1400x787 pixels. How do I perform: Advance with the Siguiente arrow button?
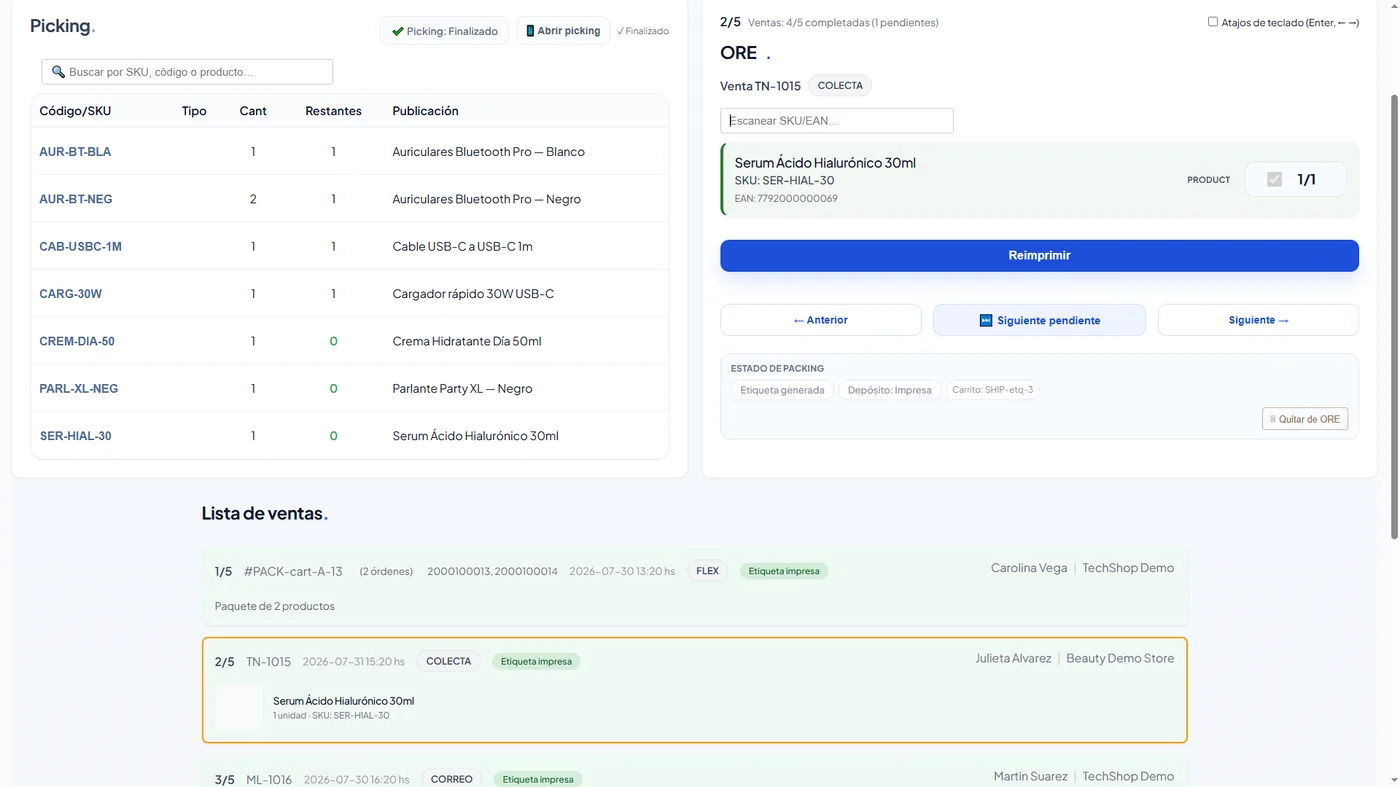(1258, 320)
